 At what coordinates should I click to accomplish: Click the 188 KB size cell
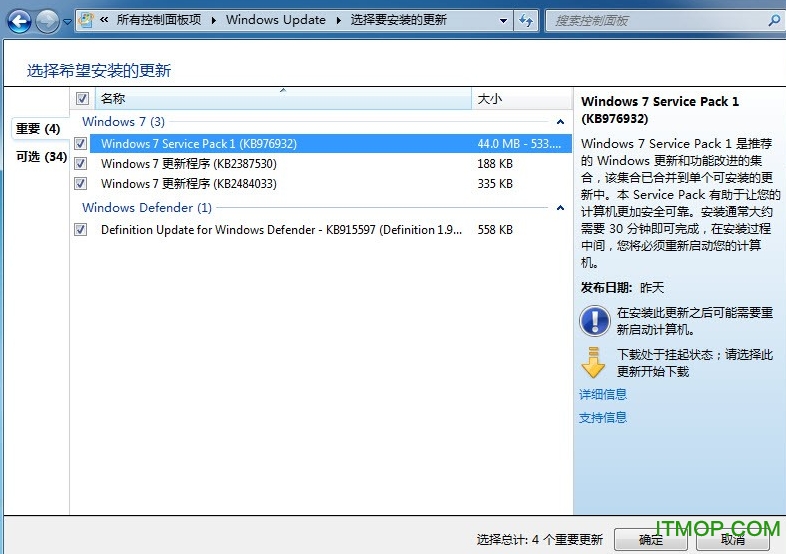[x=495, y=164]
